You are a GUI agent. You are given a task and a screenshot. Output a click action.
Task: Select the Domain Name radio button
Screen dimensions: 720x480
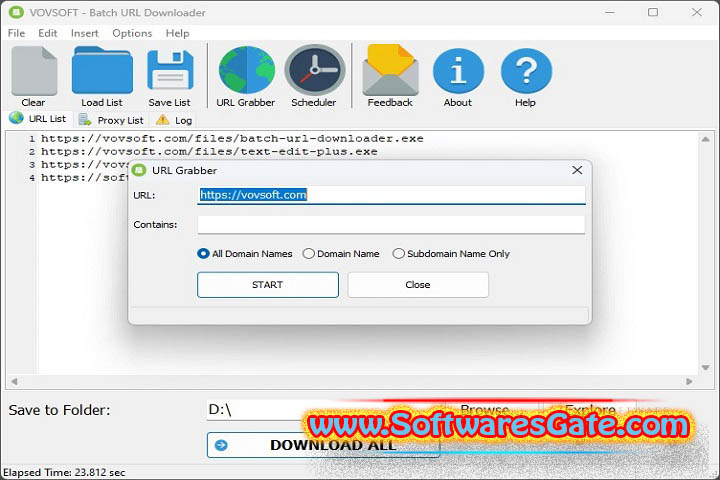tap(309, 254)
